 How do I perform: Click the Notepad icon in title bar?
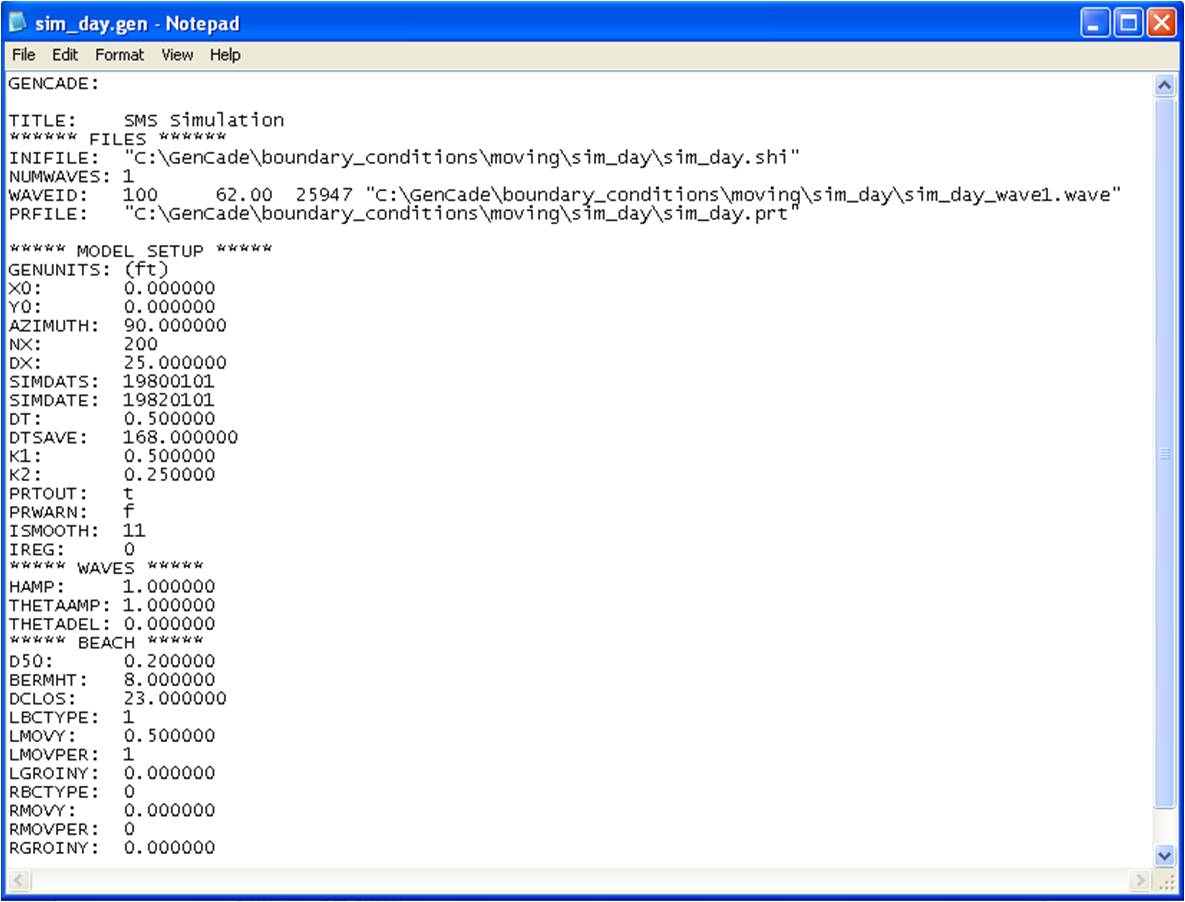(x=17, y=23)
